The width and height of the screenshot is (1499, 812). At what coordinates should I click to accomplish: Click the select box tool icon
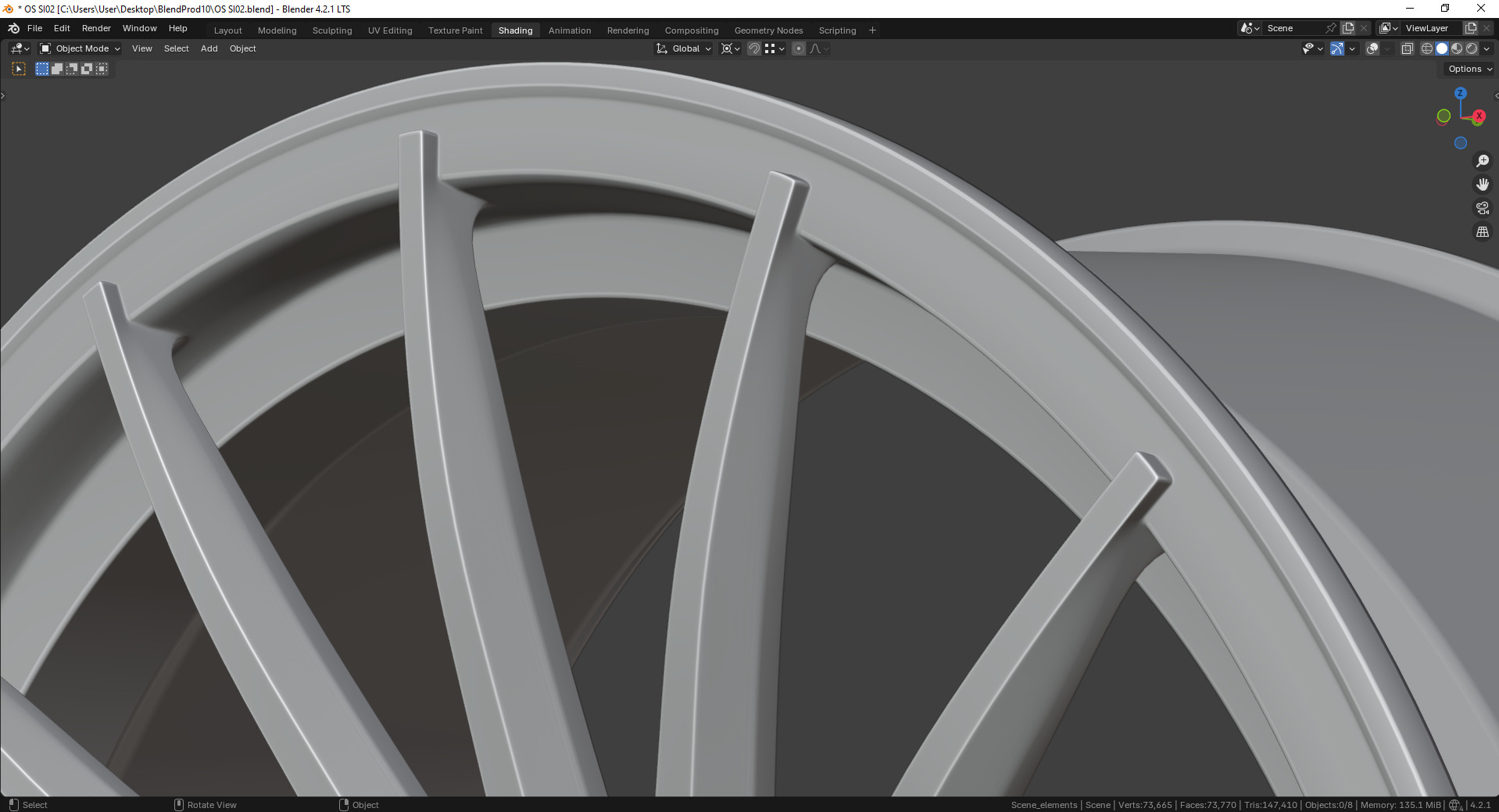pyautogui.click(x=19, y=69)
